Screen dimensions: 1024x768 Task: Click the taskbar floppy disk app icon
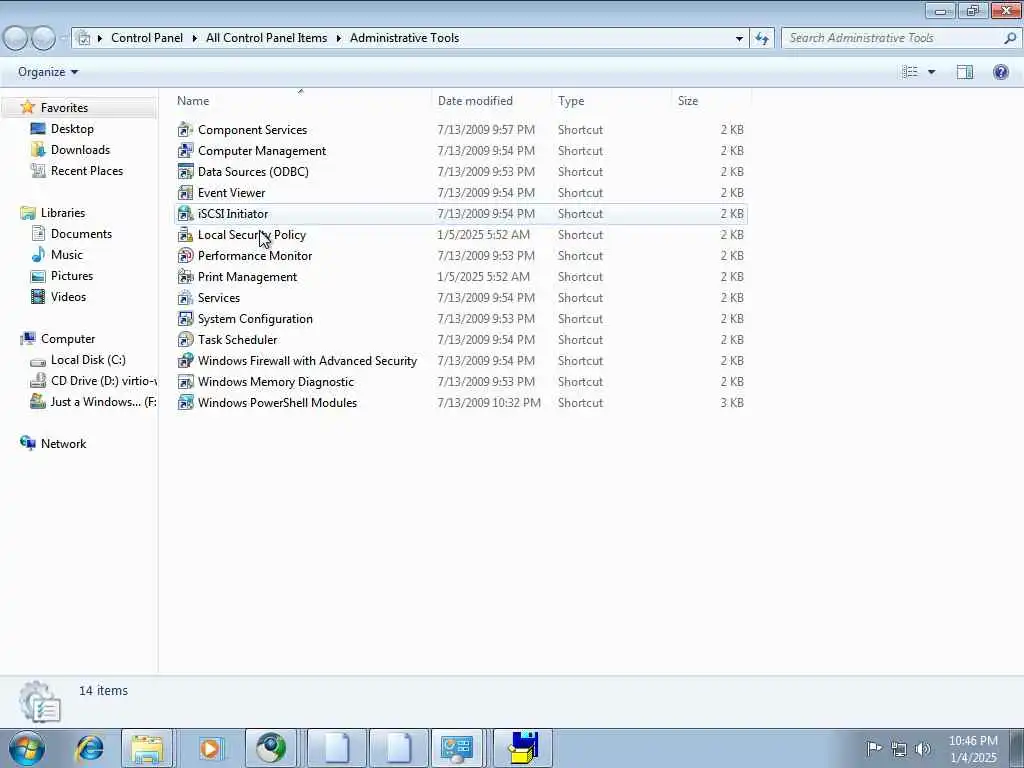tap(523, 748)
